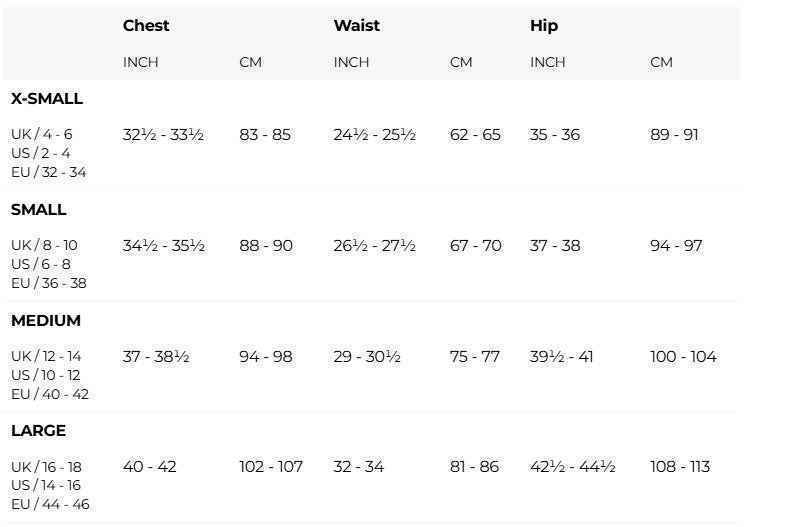Click the EU / 40 - 42 label

(50, 394)
